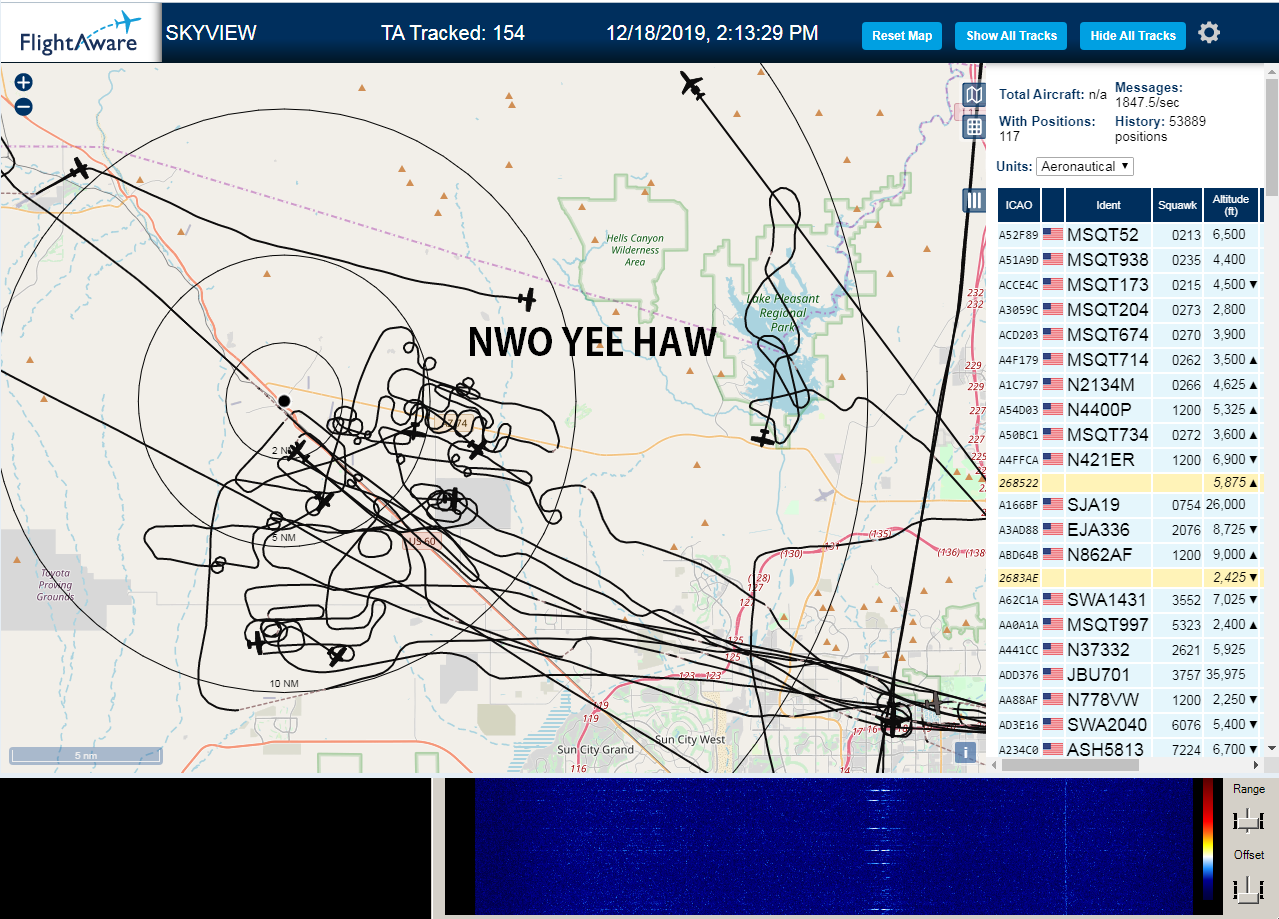This screenshot has width=1279, height=919.
Task: Click Show All Tracks button
Action: pyautogui.click(x=1011, y=36)
